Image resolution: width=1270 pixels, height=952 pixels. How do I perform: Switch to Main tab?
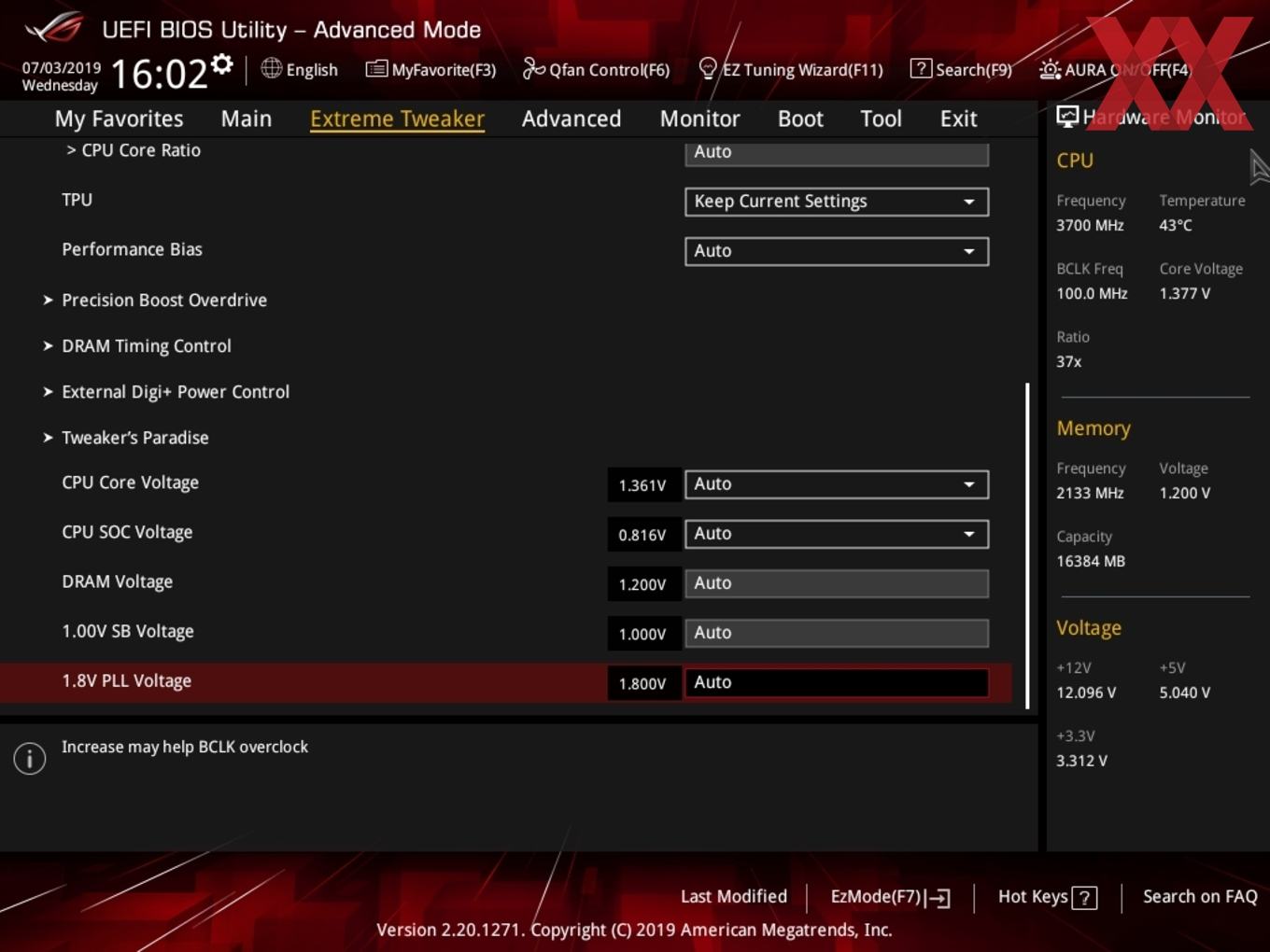point(247,119)
